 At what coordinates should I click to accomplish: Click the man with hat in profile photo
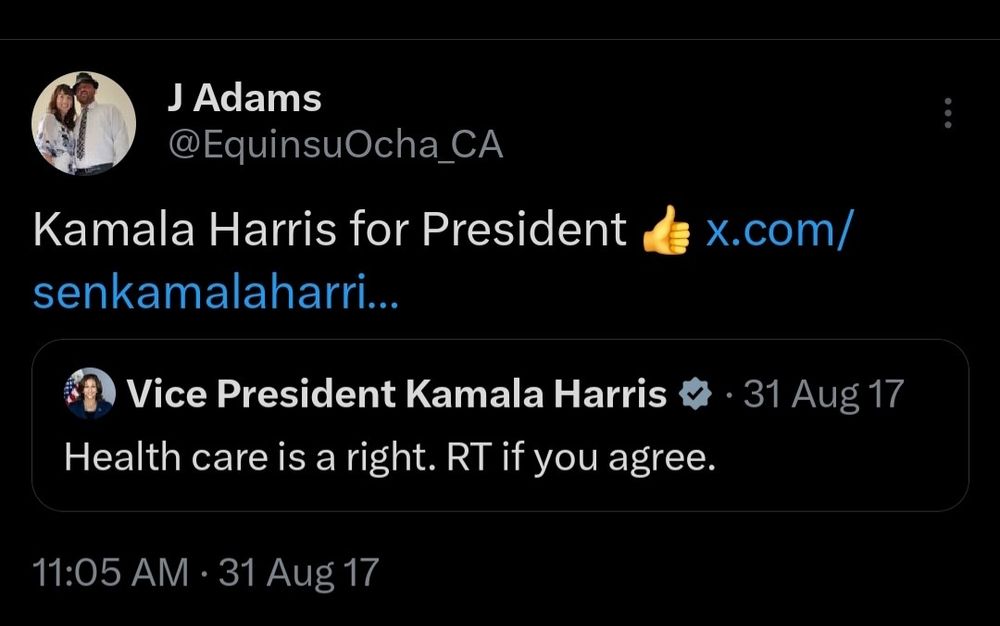coord(98,122)
